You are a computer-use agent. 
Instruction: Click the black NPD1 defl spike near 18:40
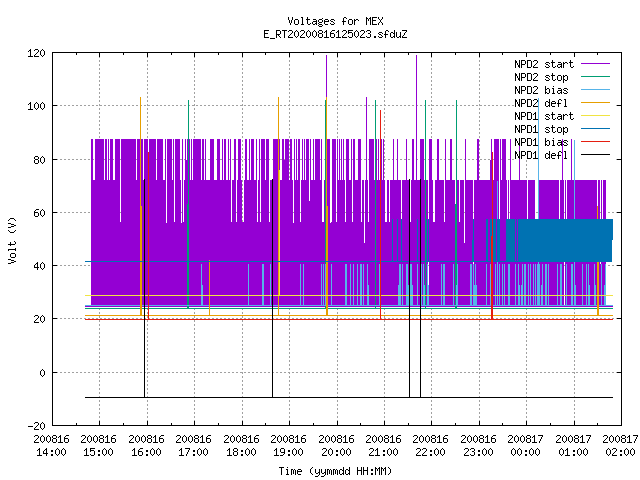[272, 288]
